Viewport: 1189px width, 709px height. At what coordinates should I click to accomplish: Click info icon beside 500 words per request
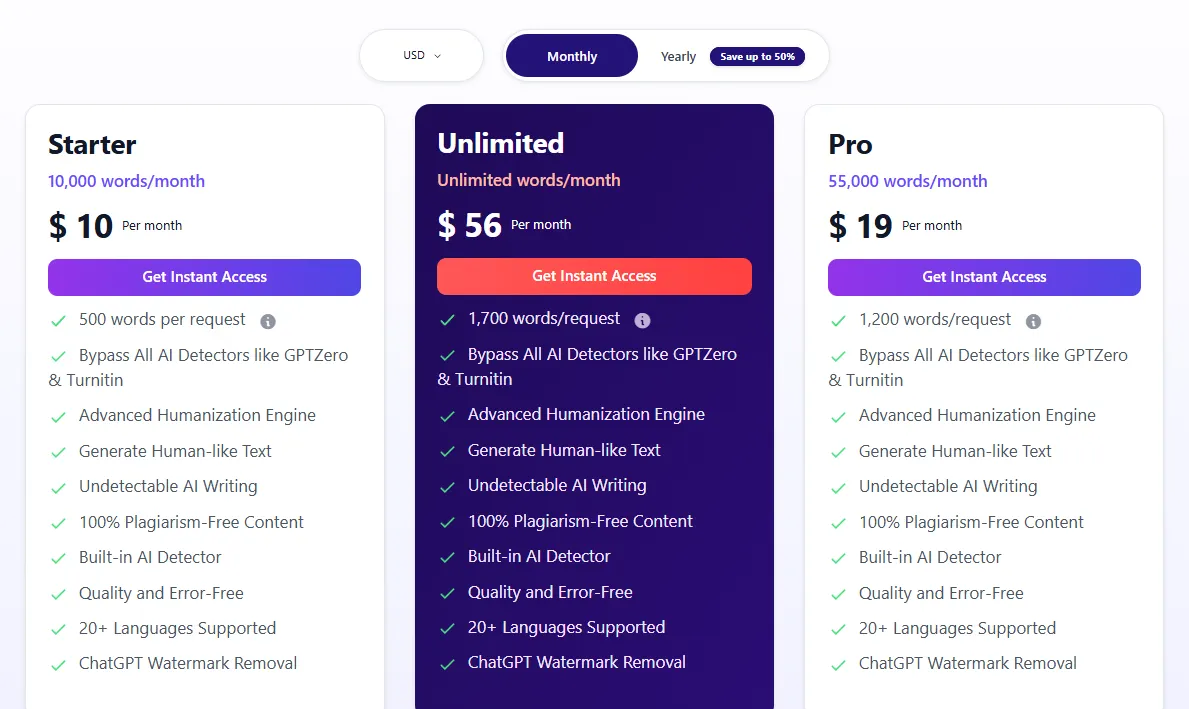[x=268, y=322]
